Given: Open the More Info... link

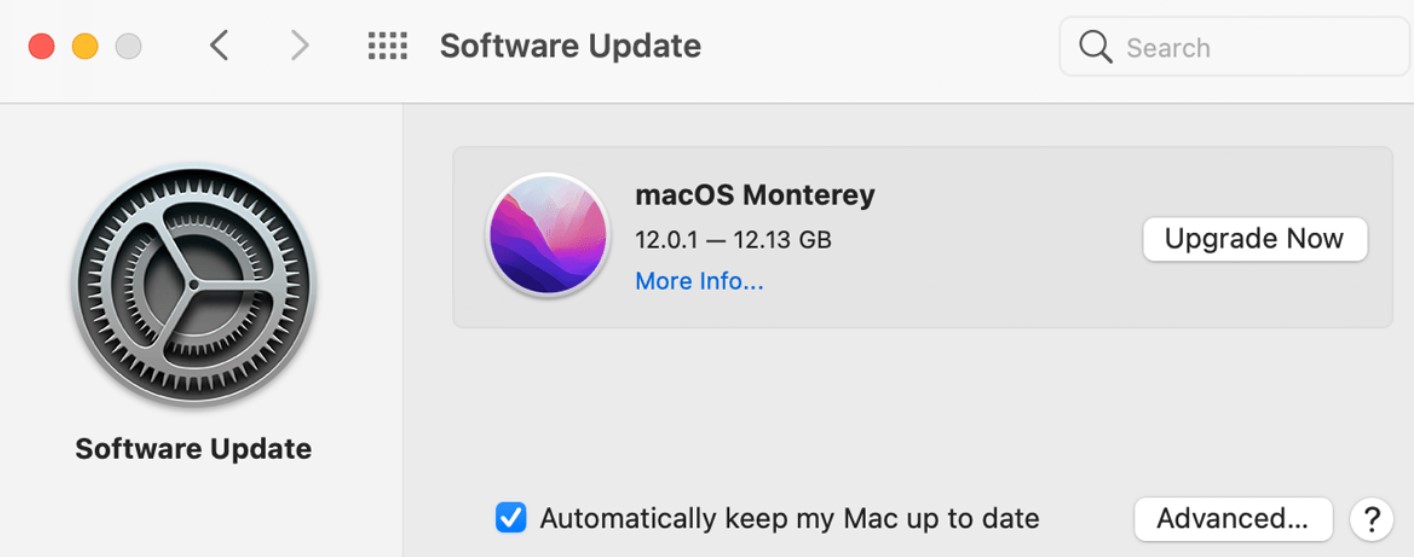Looking at the screenshot, I should 699,282.
